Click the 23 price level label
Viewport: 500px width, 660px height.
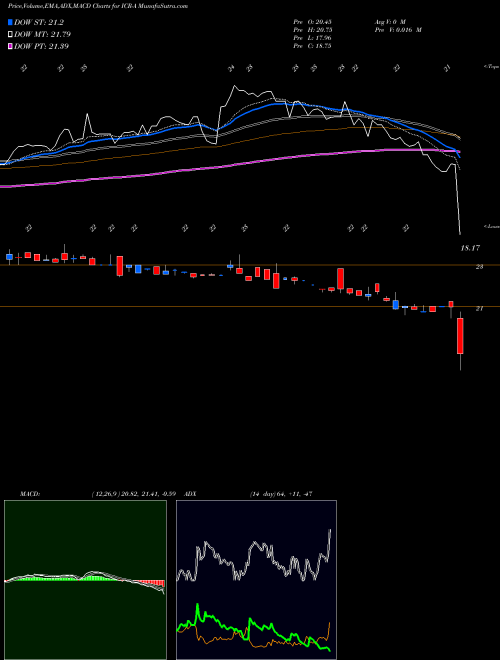click(x=479, y=267)
